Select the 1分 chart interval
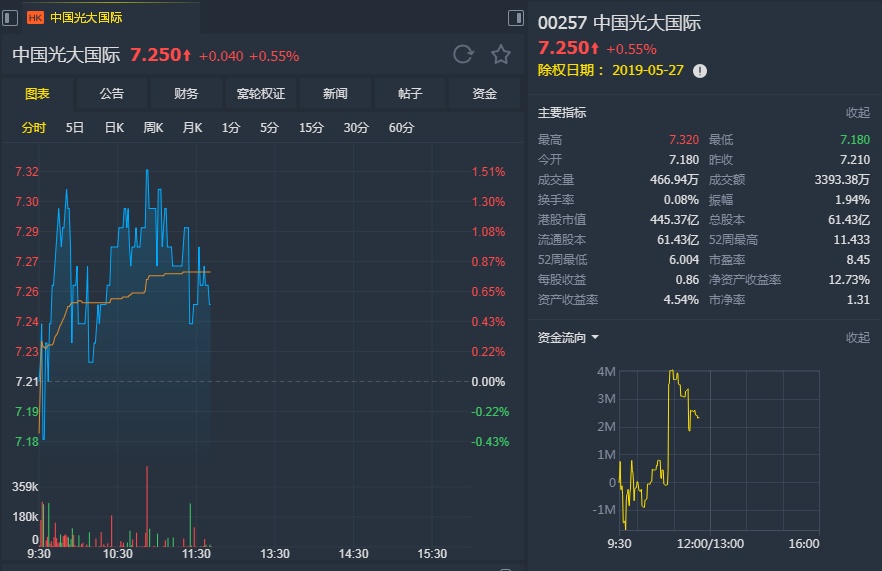The height and width of the screenshot is (571, 882). 231,128
